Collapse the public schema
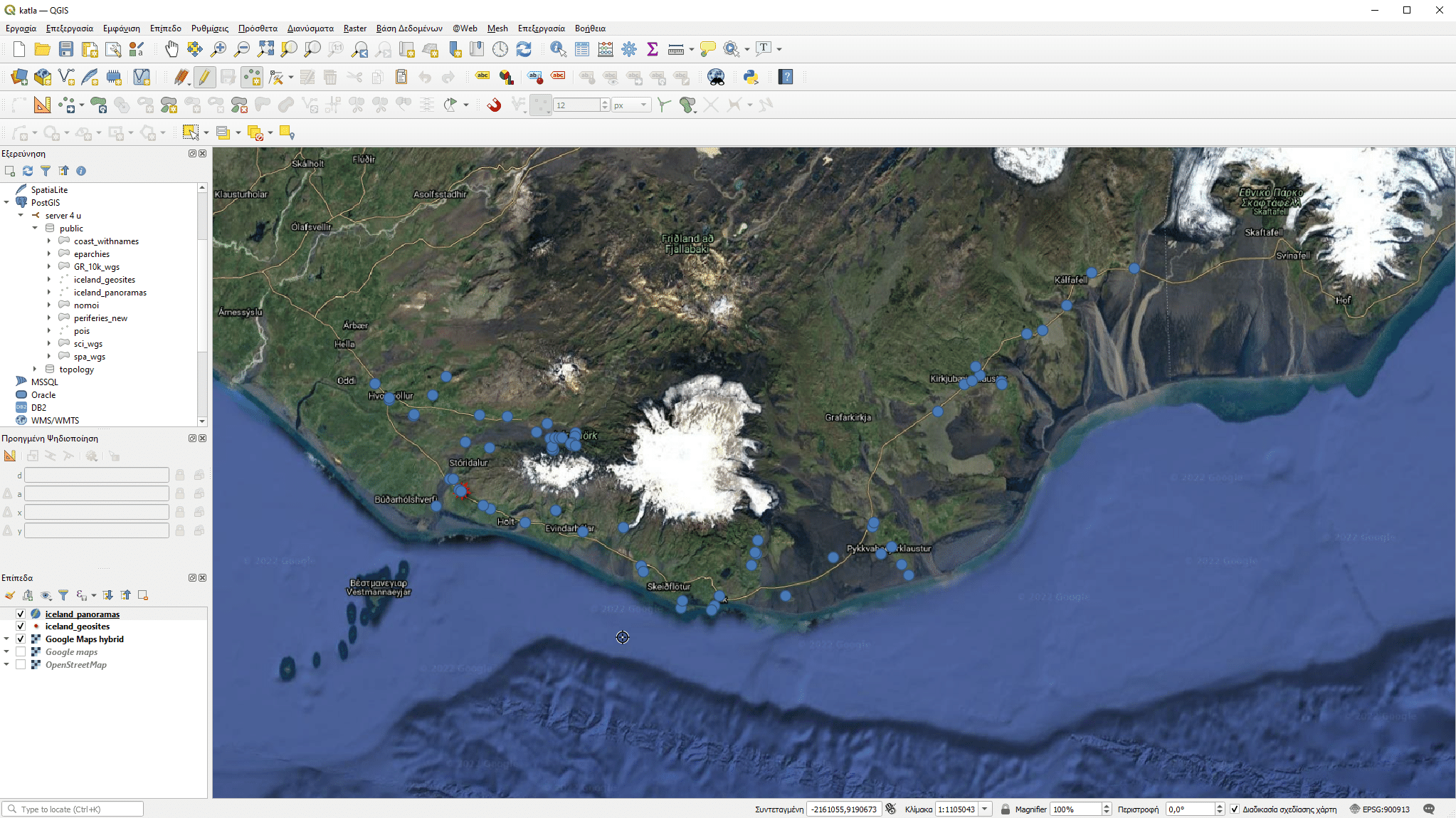 (34, 228)
